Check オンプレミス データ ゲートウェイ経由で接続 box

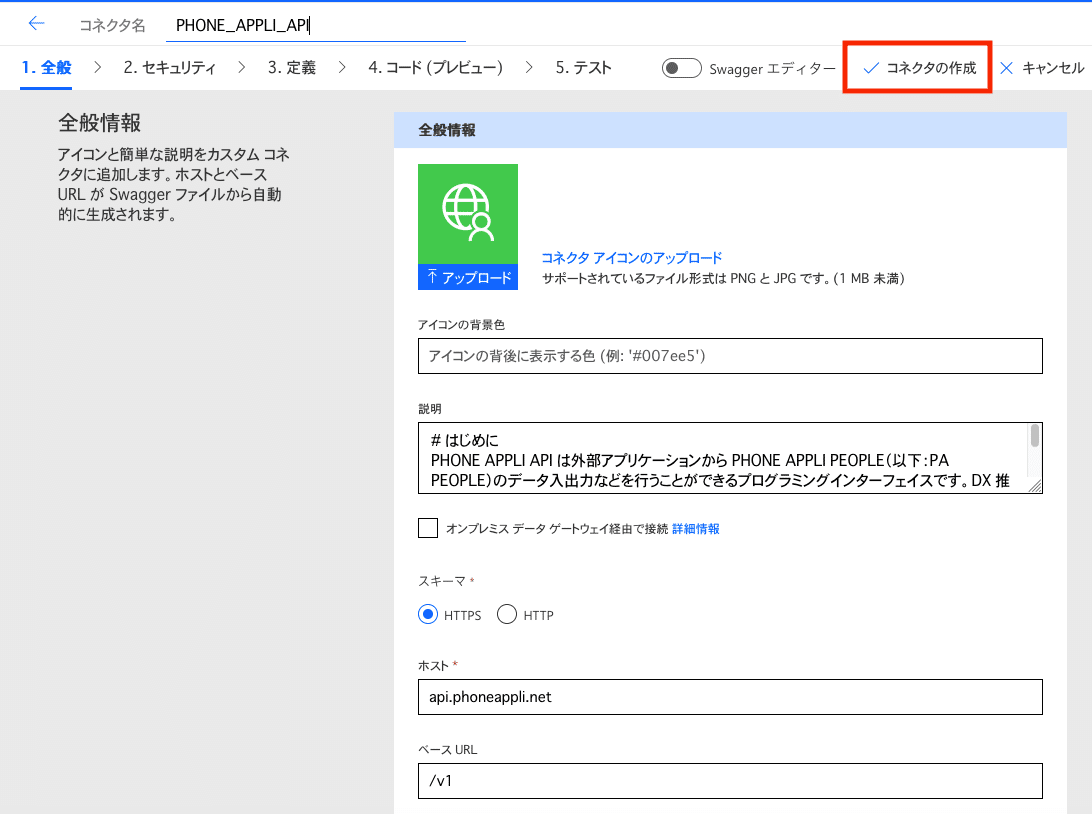tap(428, 528)
